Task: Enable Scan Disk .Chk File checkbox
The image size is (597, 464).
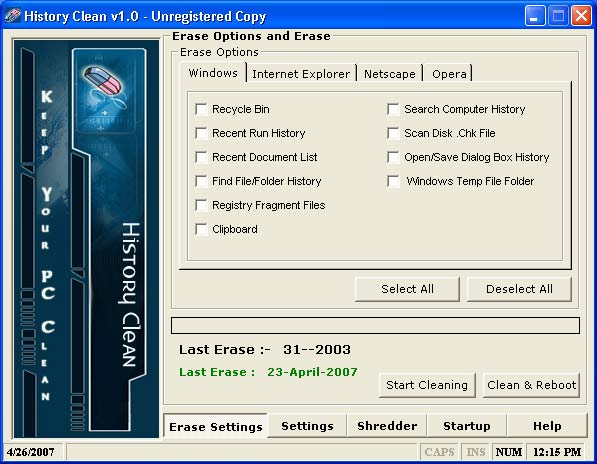Action: pos(393,133)
